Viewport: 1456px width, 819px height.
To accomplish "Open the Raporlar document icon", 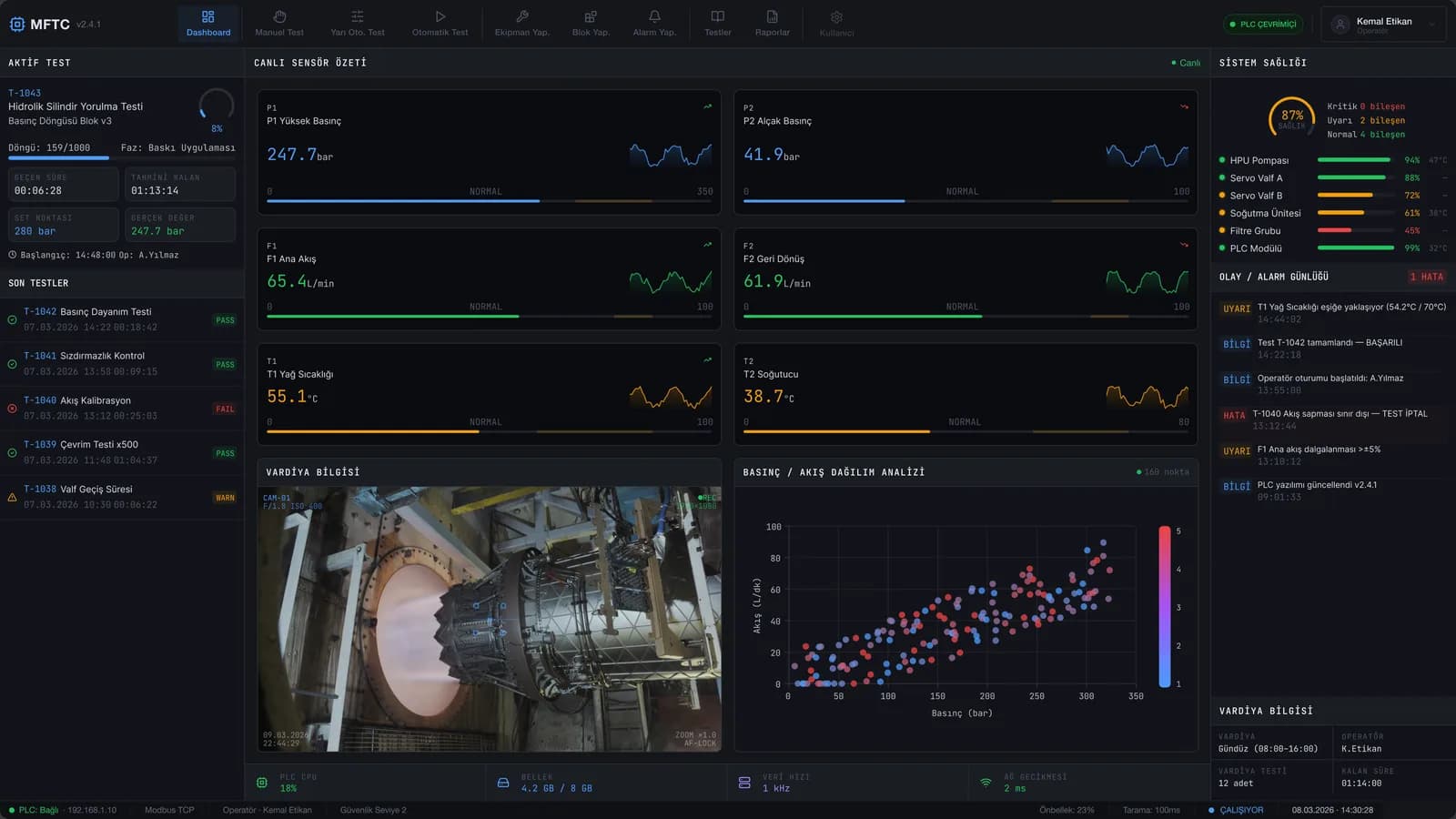I will pos(773,16).
